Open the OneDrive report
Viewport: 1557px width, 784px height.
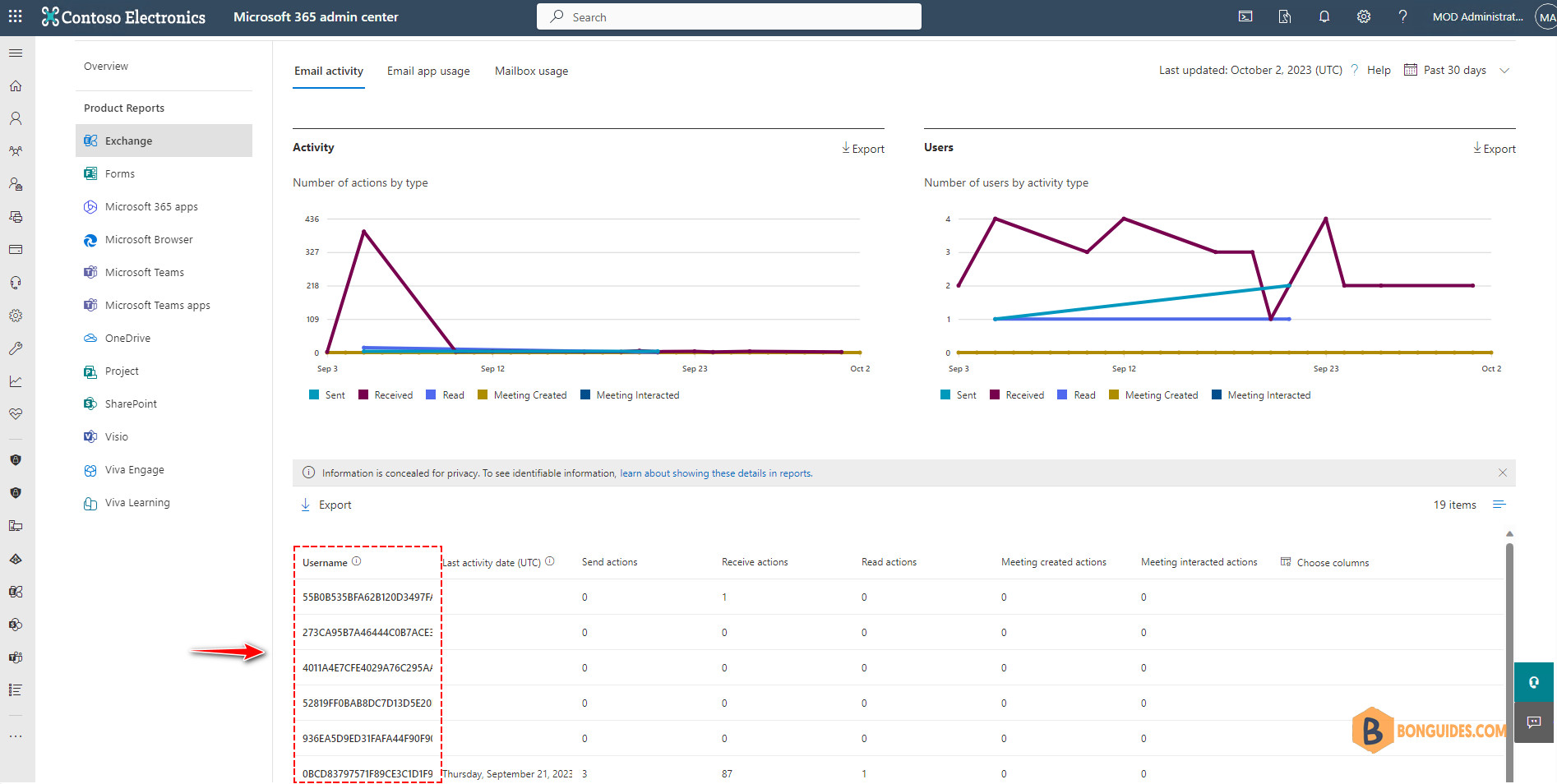pyautogui.click(x=164, y=338)
